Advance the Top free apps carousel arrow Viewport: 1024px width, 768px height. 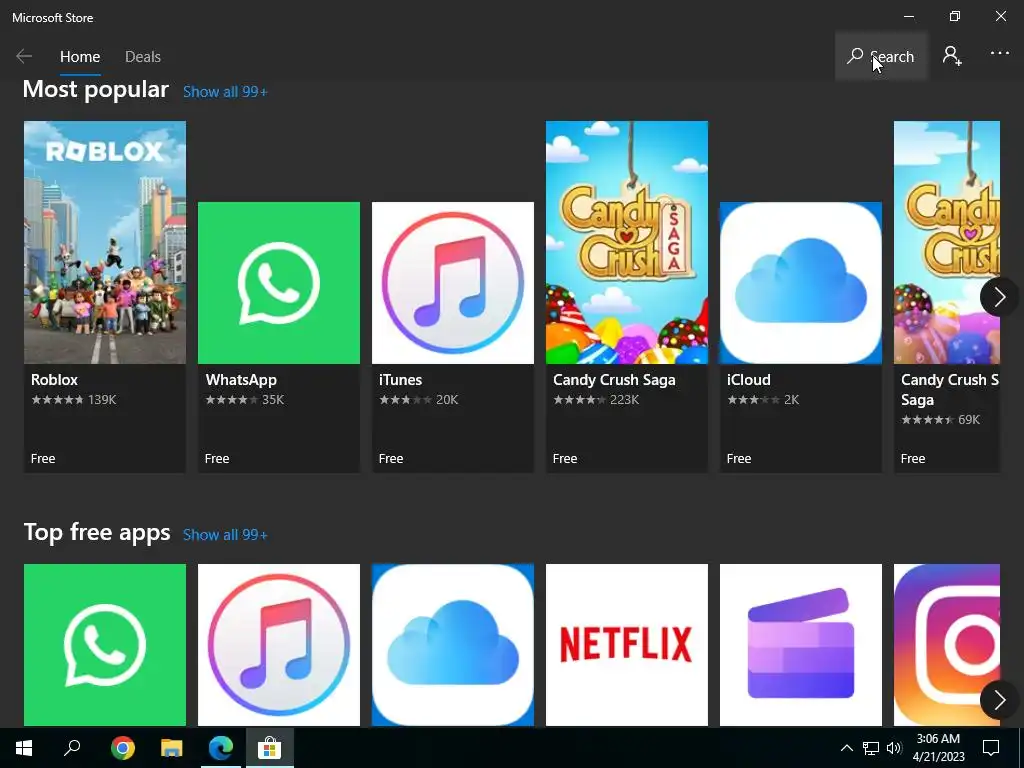(999, 700)
